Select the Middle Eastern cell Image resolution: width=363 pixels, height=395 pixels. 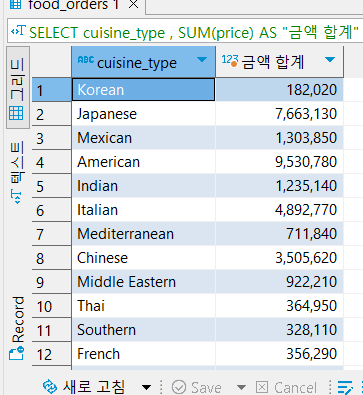pos(143,282)
